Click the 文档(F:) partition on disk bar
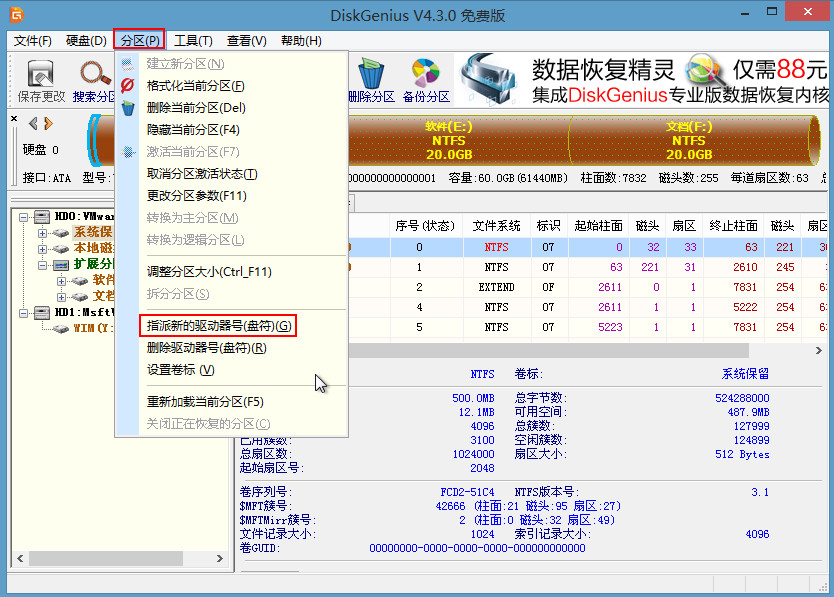Image resolution: width=834 pixels, height=597 pixels. click(x=689, y=140)
